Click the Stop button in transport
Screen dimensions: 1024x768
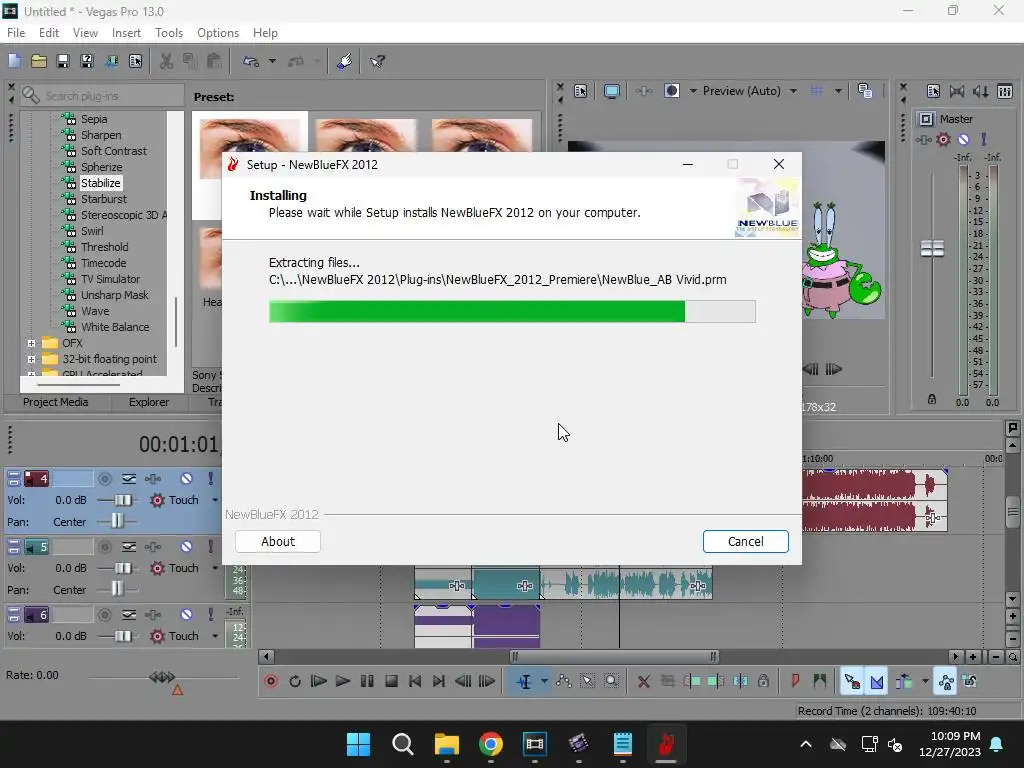pyautogui.click(x=391, y=681)
